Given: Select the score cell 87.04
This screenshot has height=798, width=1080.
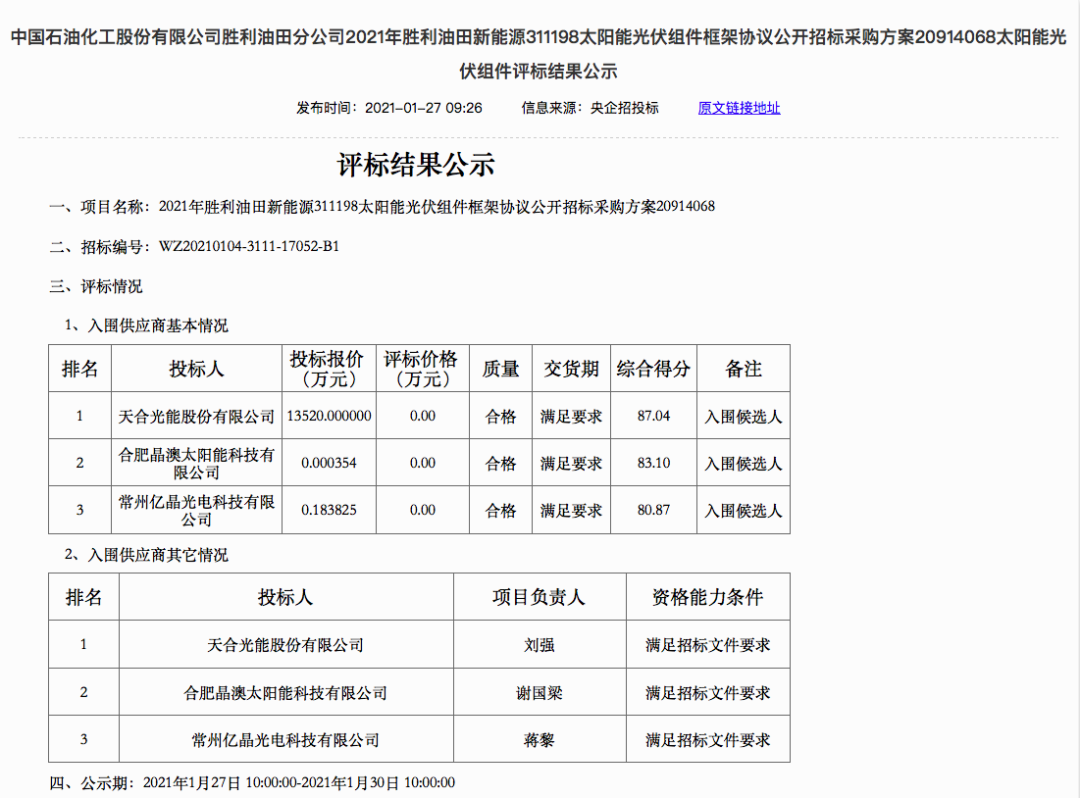Looking at the screenshot, I should [653, 416].
